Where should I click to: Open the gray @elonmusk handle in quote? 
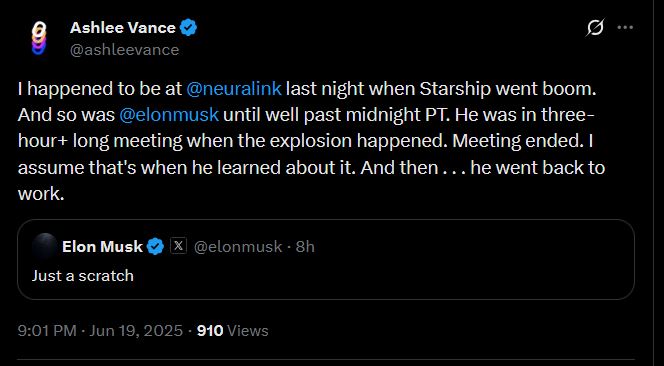pyautogui.click(x=238, y=247)
